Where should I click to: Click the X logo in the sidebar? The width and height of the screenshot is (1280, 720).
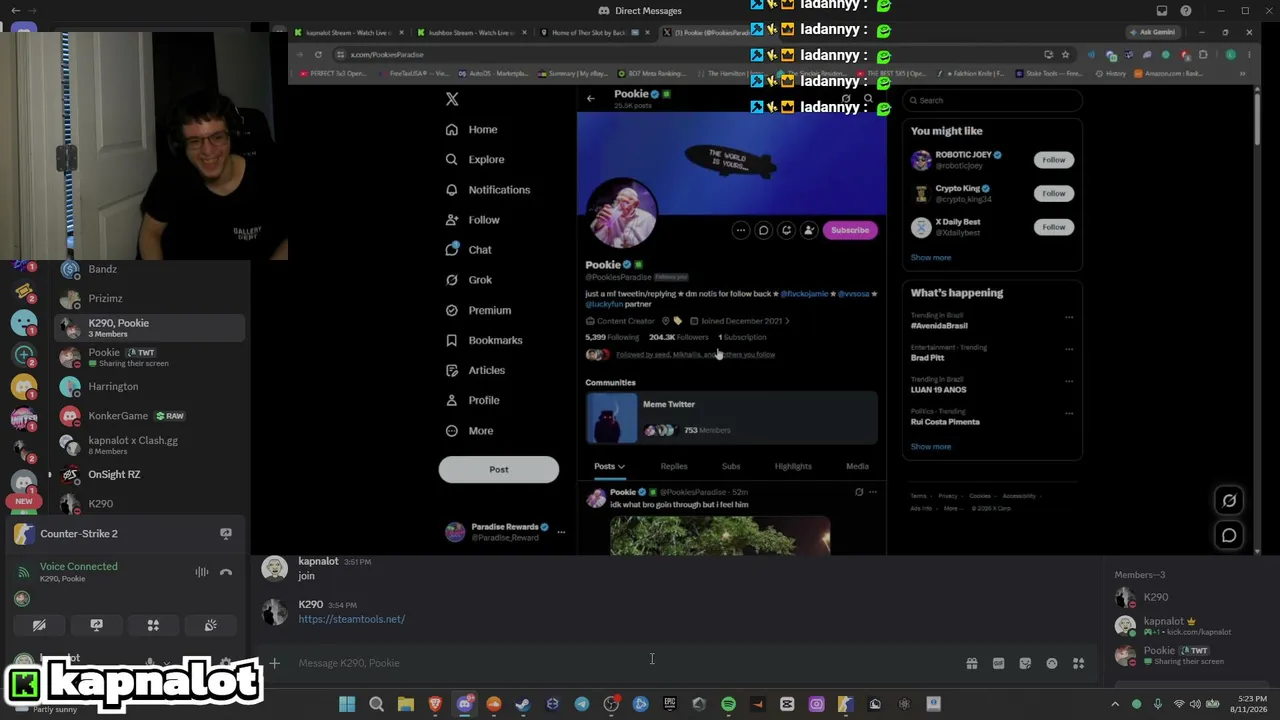pyautogui.click(x=452, y=99)
